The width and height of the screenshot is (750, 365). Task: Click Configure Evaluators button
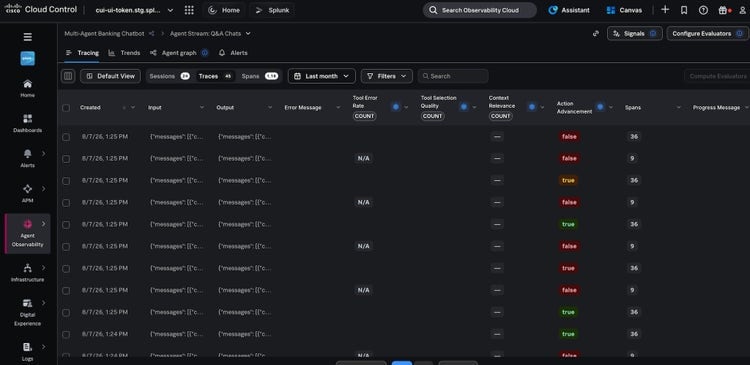tap(707, 33)
